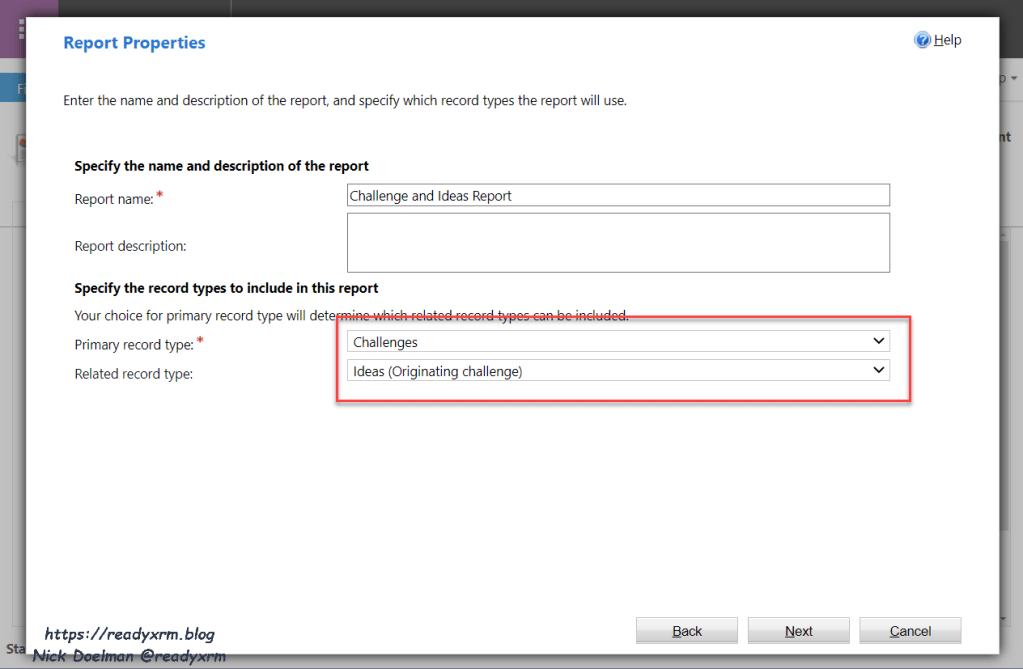This screenshot has width=1023, height=669.
Task: Click the "Report name:" label
Action: point(114,199)
